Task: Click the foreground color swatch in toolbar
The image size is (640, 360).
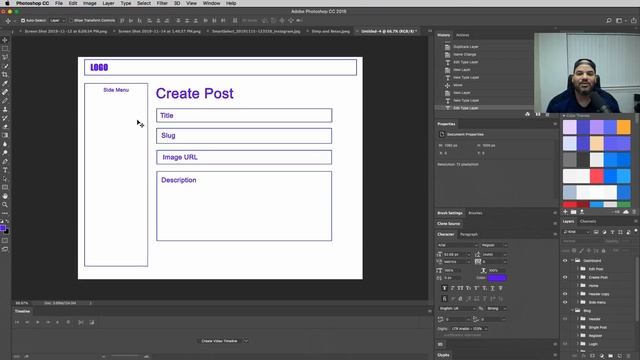Action: click(x=2, y=228)
